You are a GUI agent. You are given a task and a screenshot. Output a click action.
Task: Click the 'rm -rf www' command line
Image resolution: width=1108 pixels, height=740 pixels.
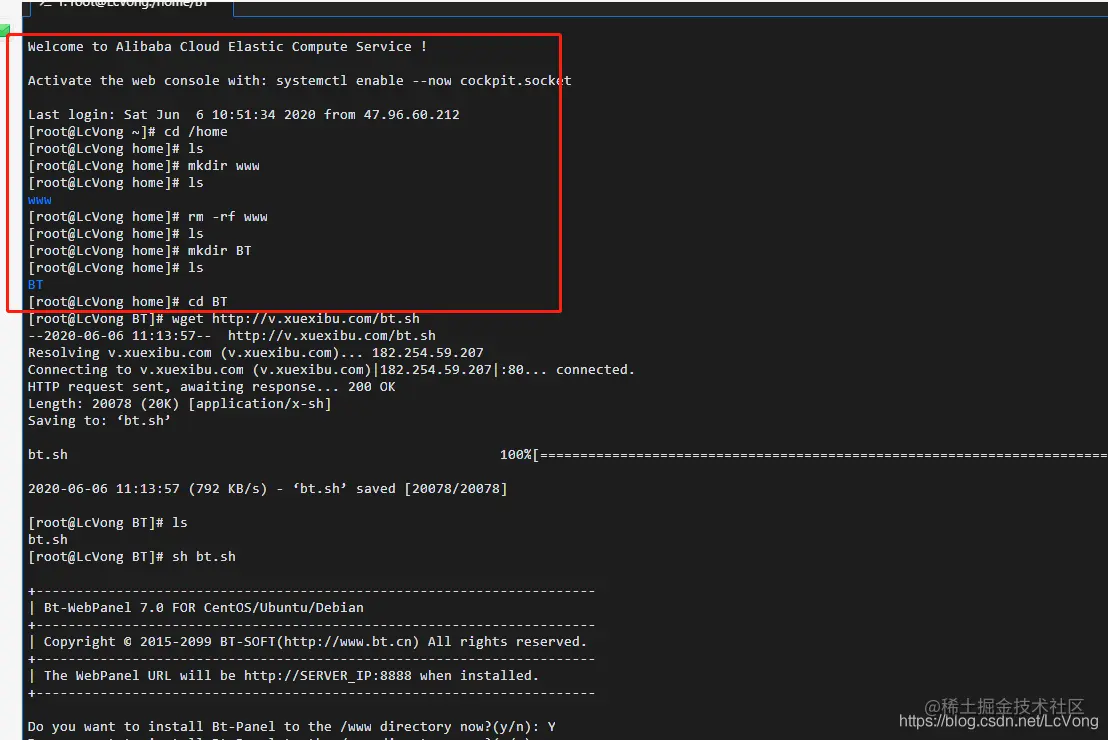pyautogui.click(x=147, y=217)
